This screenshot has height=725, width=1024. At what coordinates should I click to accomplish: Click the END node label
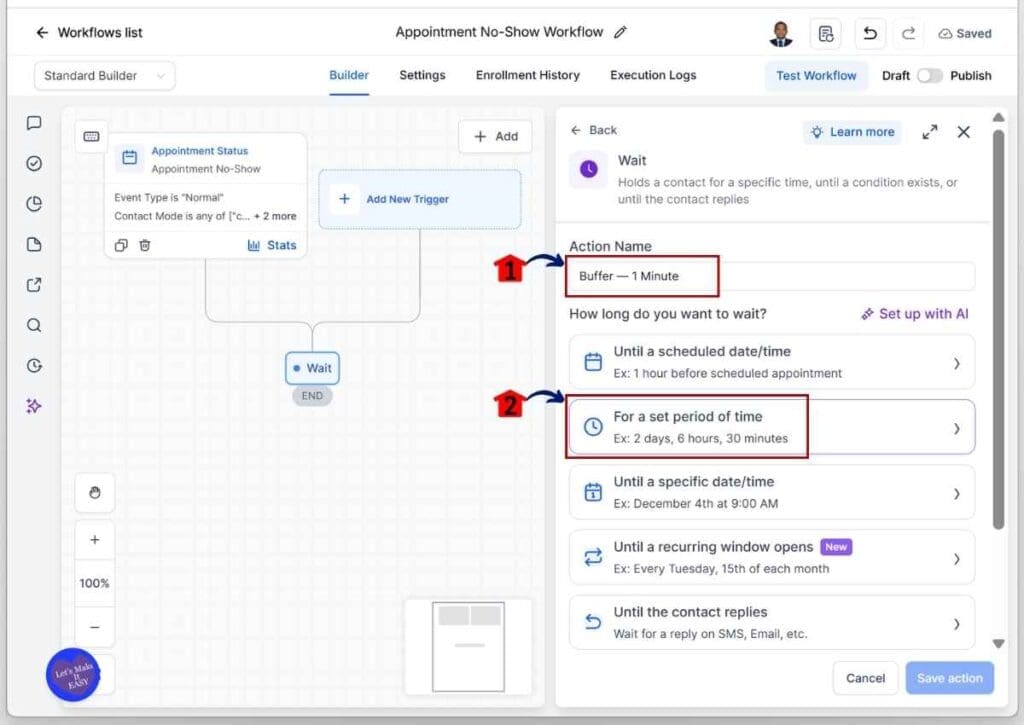click(x=312, y=396)
